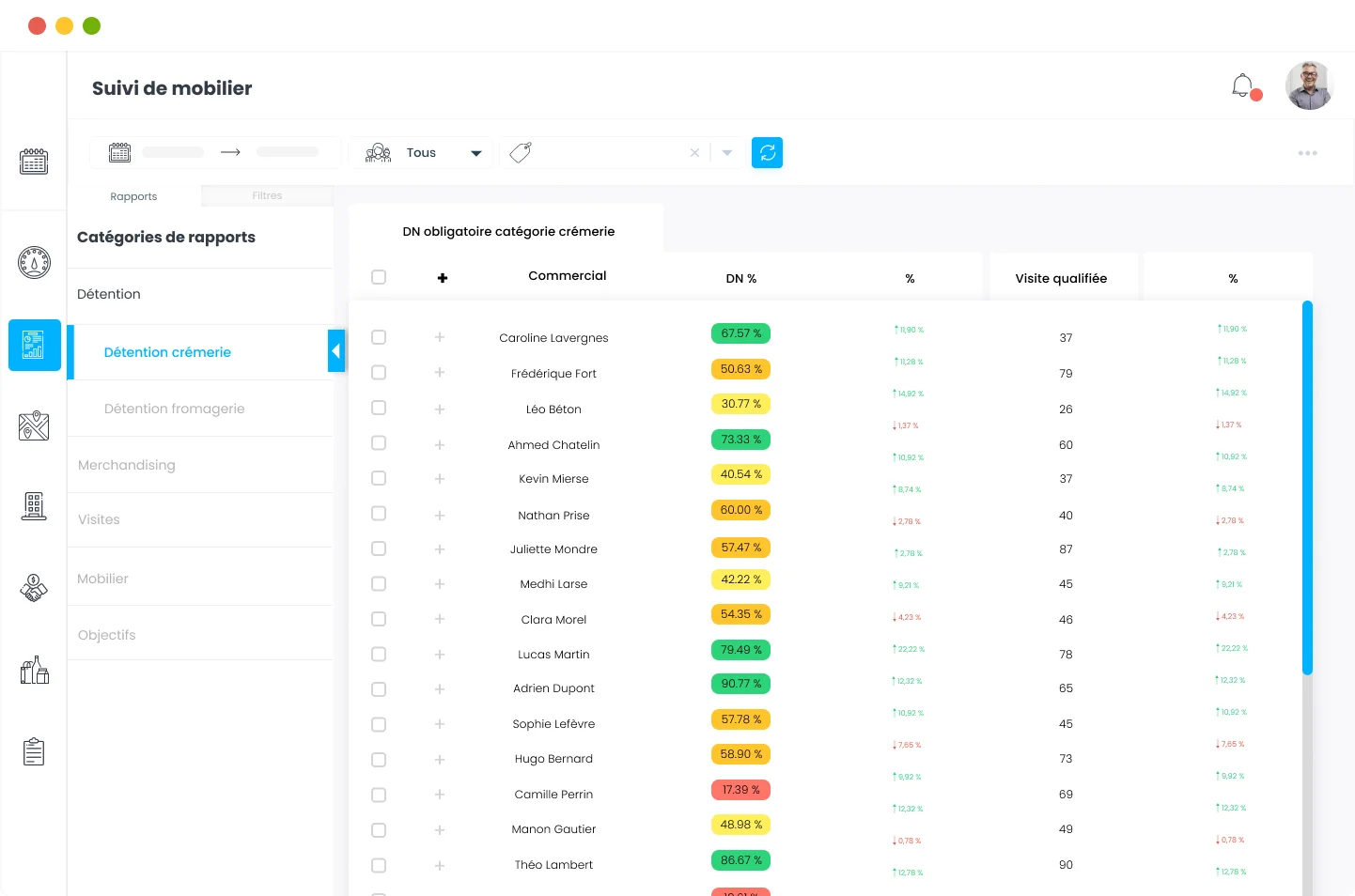Screen dimensions: 1355x896
Task: Open the Détention category
Action: pos(200,294)
